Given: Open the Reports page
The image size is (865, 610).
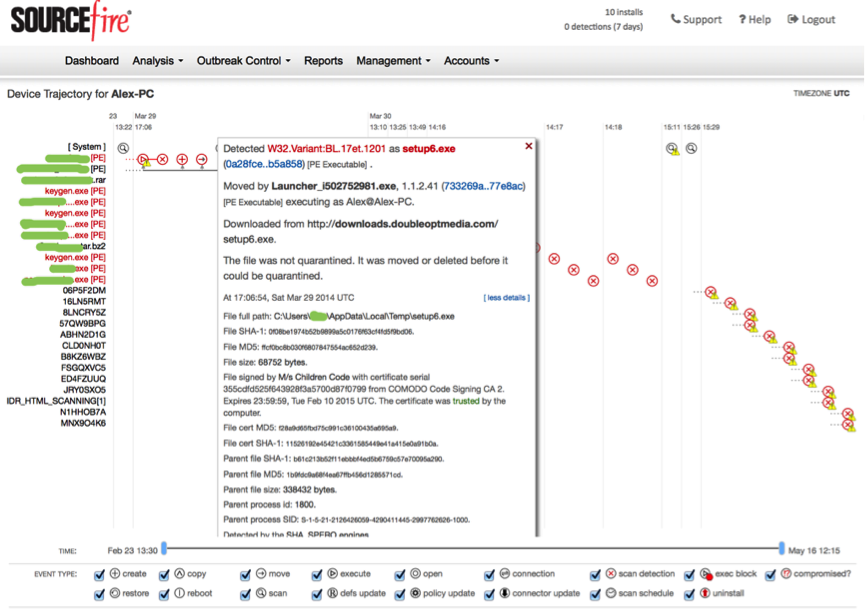Looking at the screenshot, I should point(323,61).
